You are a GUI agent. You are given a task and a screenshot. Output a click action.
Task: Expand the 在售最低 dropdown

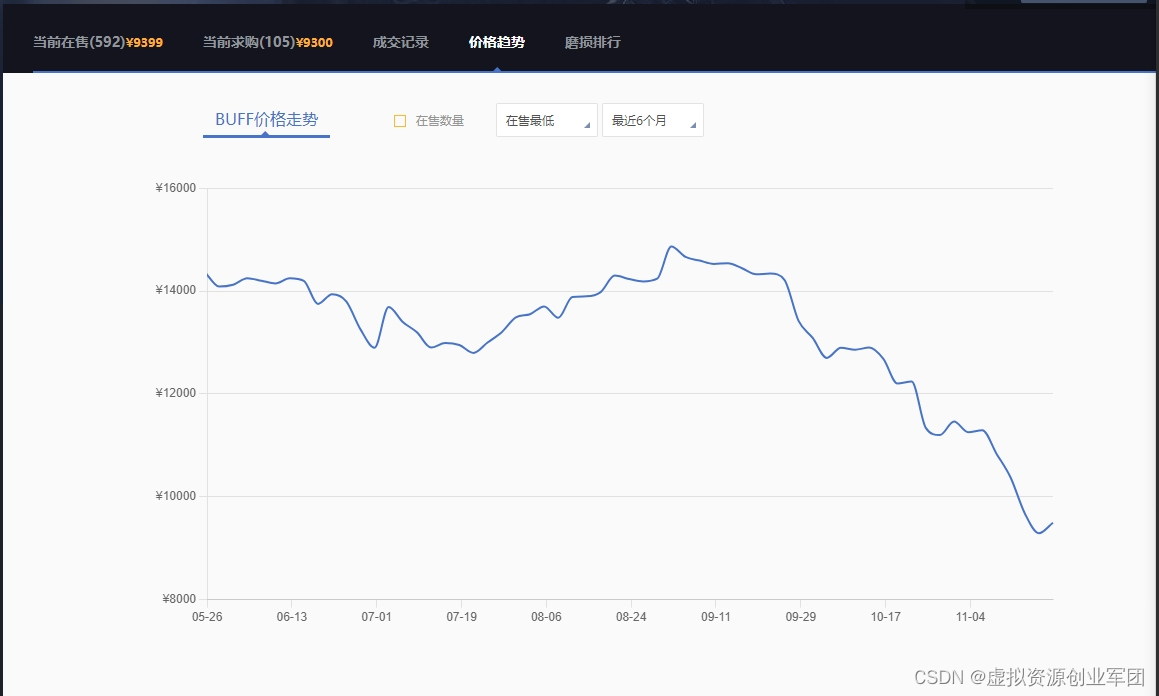[546, 120]
